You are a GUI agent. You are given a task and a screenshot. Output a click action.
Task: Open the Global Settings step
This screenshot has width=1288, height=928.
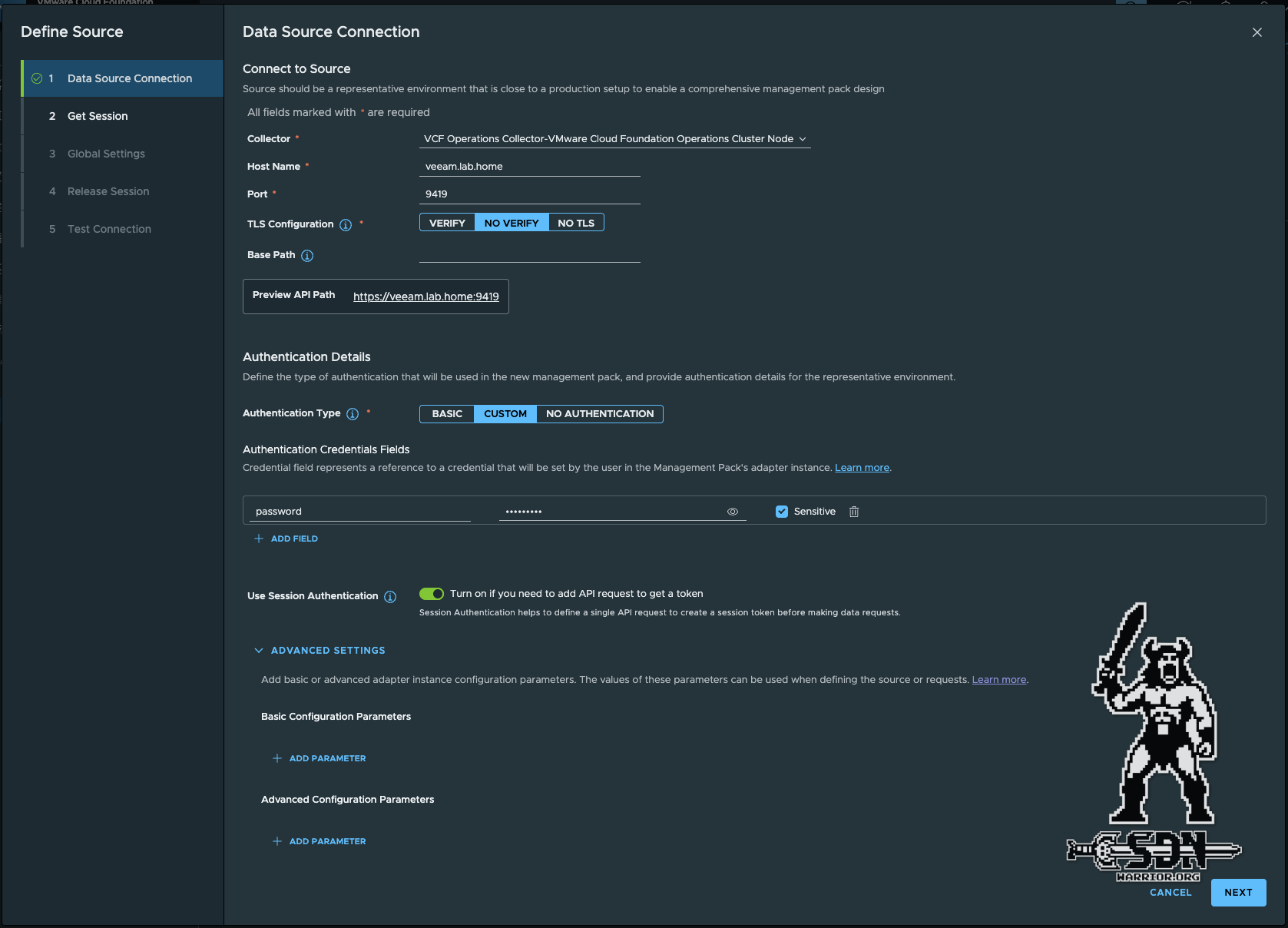(x=106, y=154)
